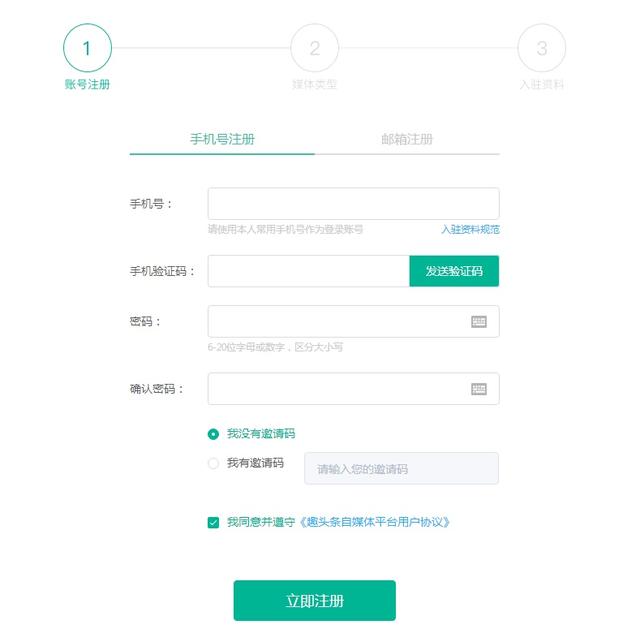
Task: Open the 趣头条自媒体平台用户协议 link
Action: tap(375, 522)
